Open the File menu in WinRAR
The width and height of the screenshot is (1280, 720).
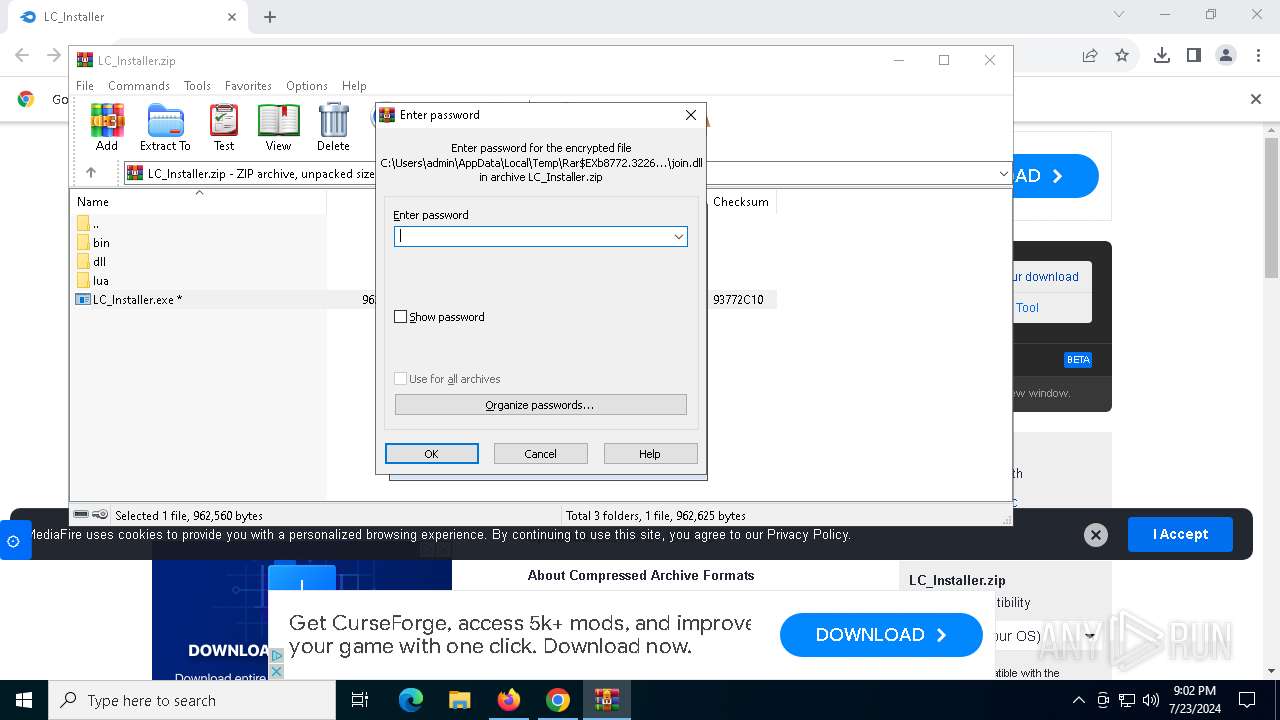pyautogui.click(x=85, y=86)
